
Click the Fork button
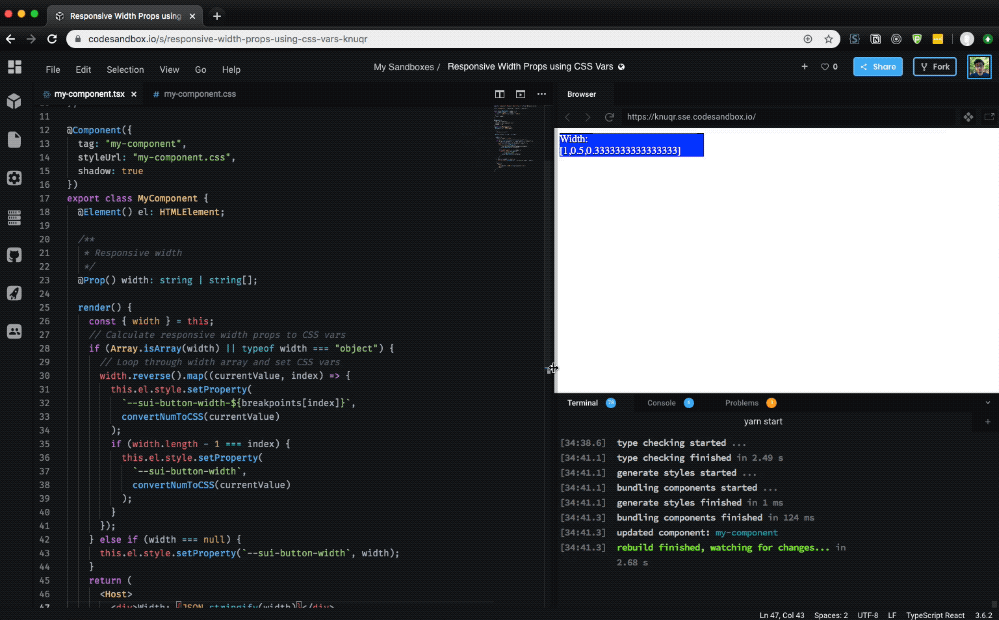pos(934,67)
